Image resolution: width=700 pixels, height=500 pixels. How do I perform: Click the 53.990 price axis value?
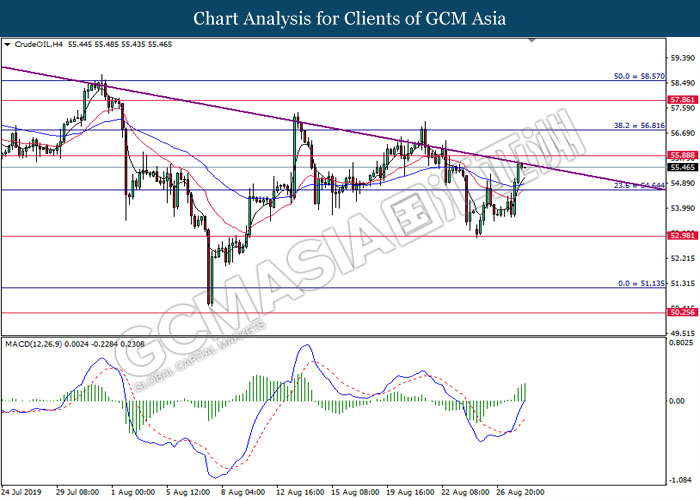pos(683,208)
